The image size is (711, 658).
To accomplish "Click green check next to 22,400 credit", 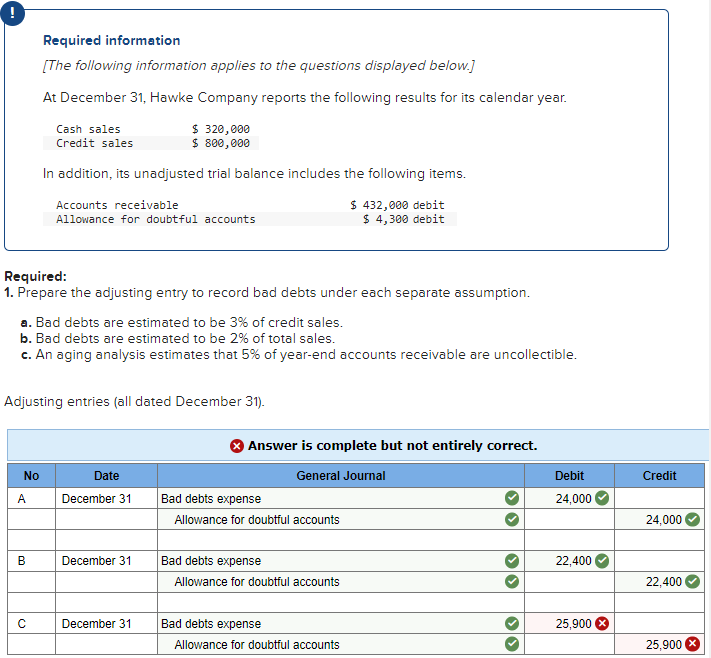I will pos(692,581).
